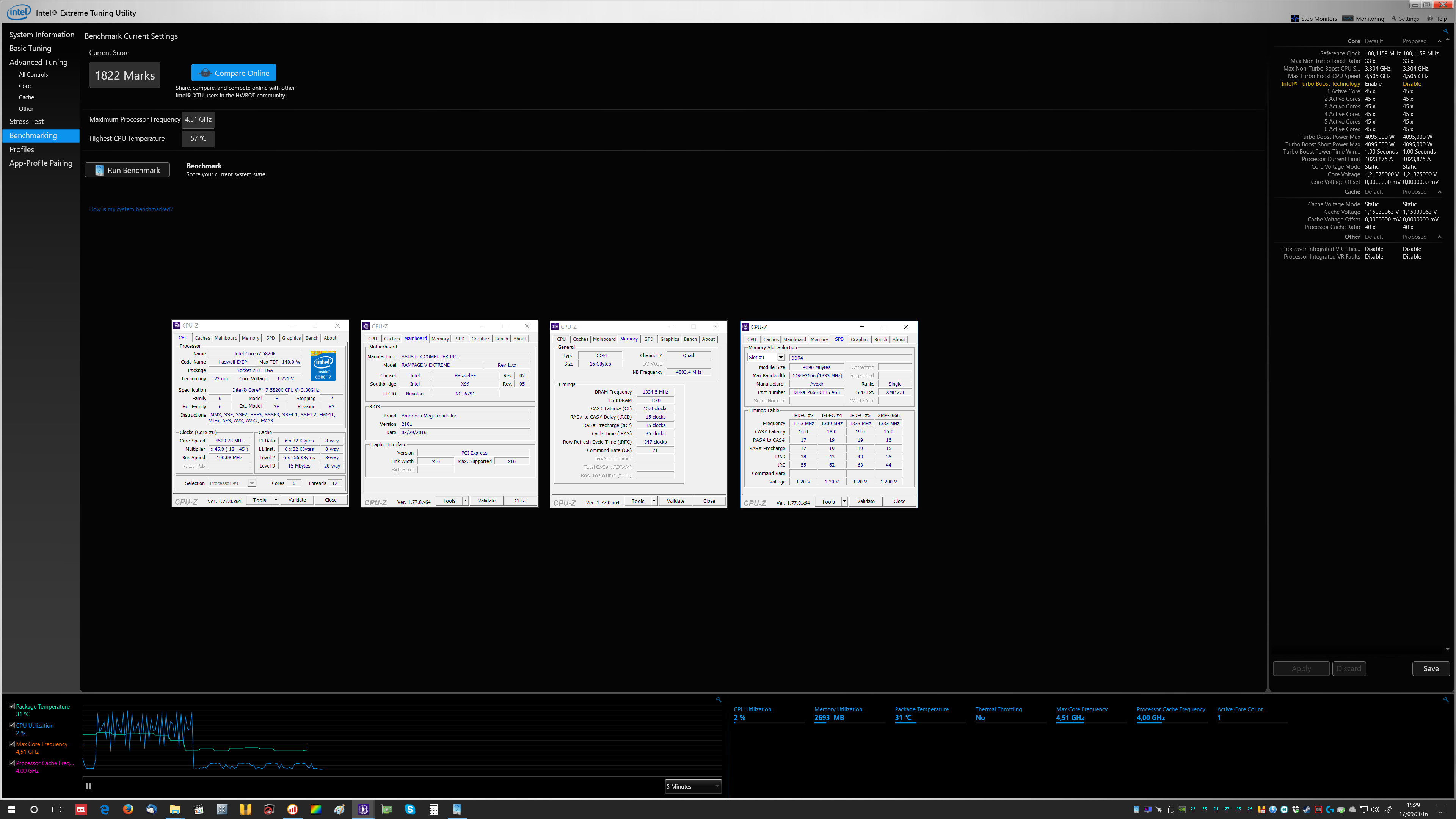Click the NVIDIA tray icon
Image resolution: width=1456 pixels, height=819 pixels.
[x=1181, y=810]
